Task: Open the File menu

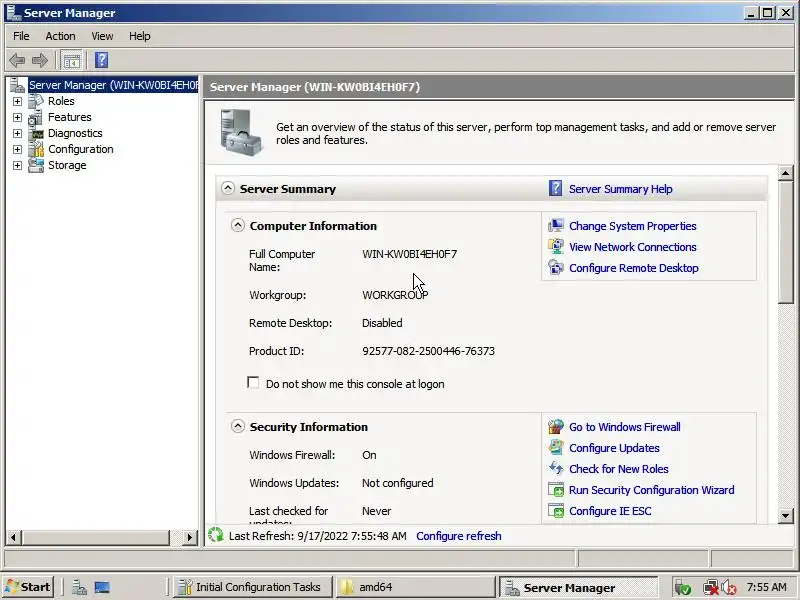Action: pyautogui.click(x=21, y=36)
